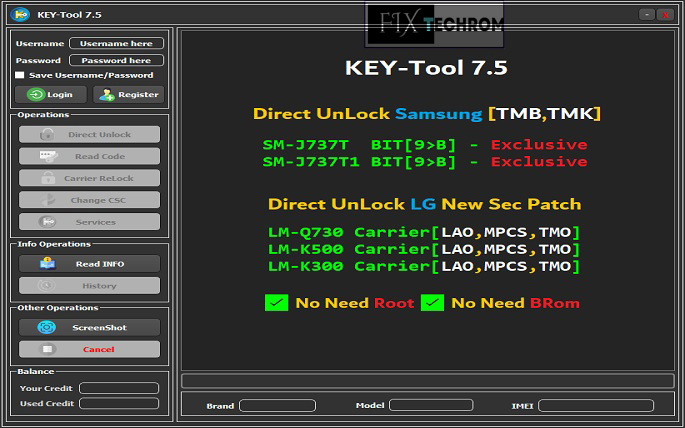Click the Read Code device icon
This screenshot has height=428, width=685.
pyautogui.click(x=48, y=156)
